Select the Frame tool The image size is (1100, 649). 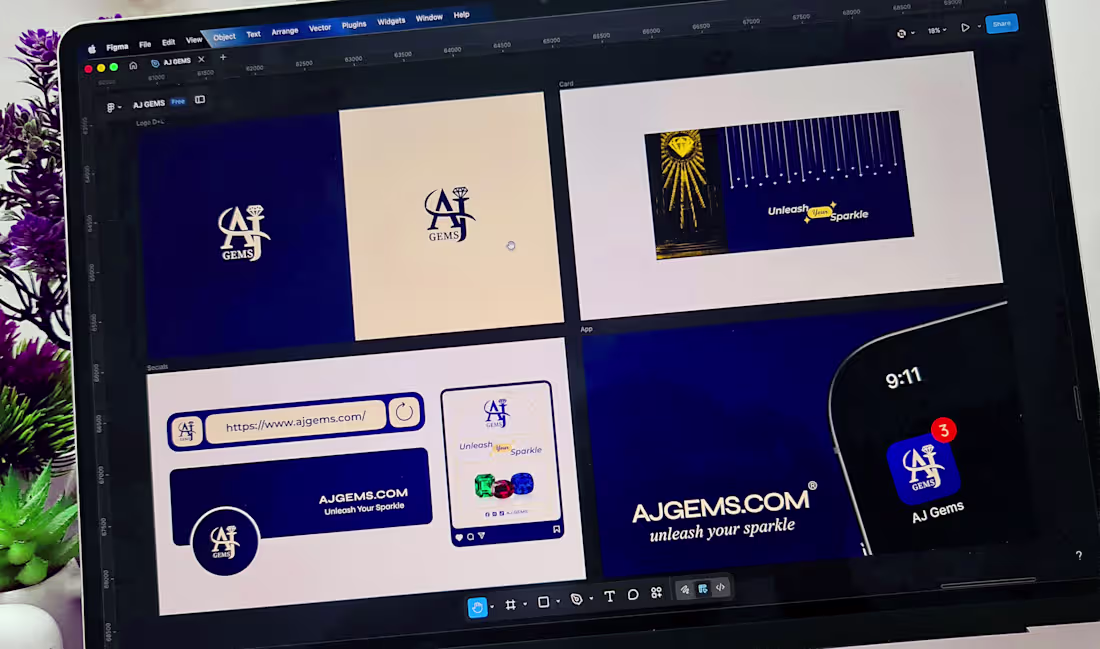coord(511,604)
